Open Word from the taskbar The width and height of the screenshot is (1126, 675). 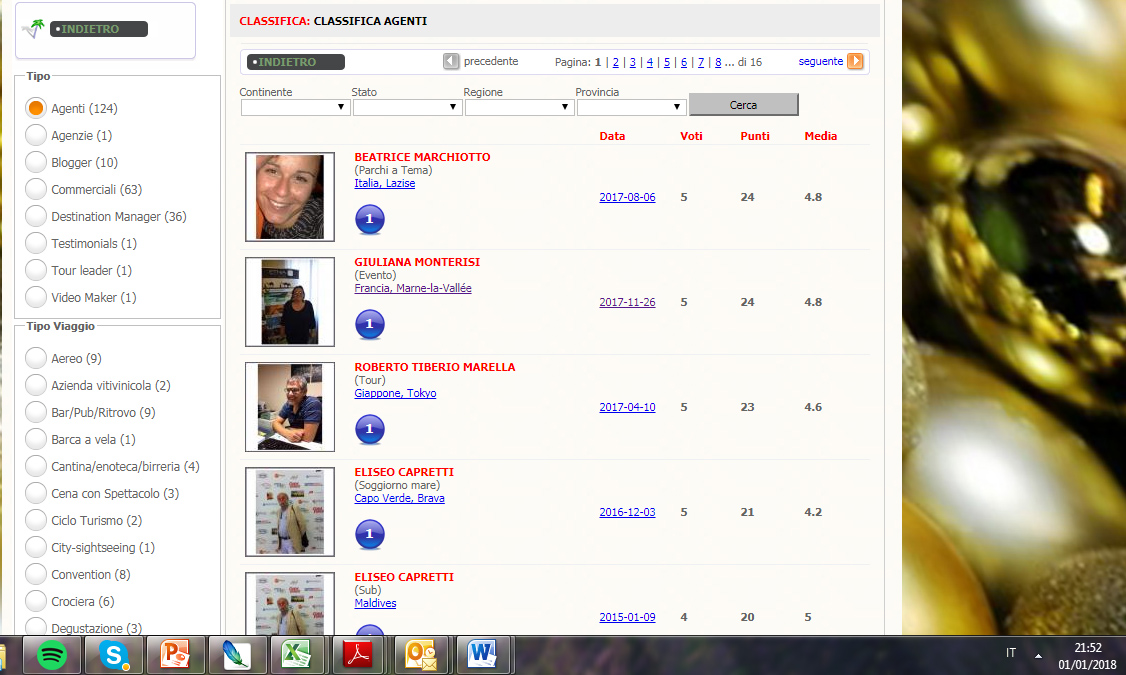(482, 655)
